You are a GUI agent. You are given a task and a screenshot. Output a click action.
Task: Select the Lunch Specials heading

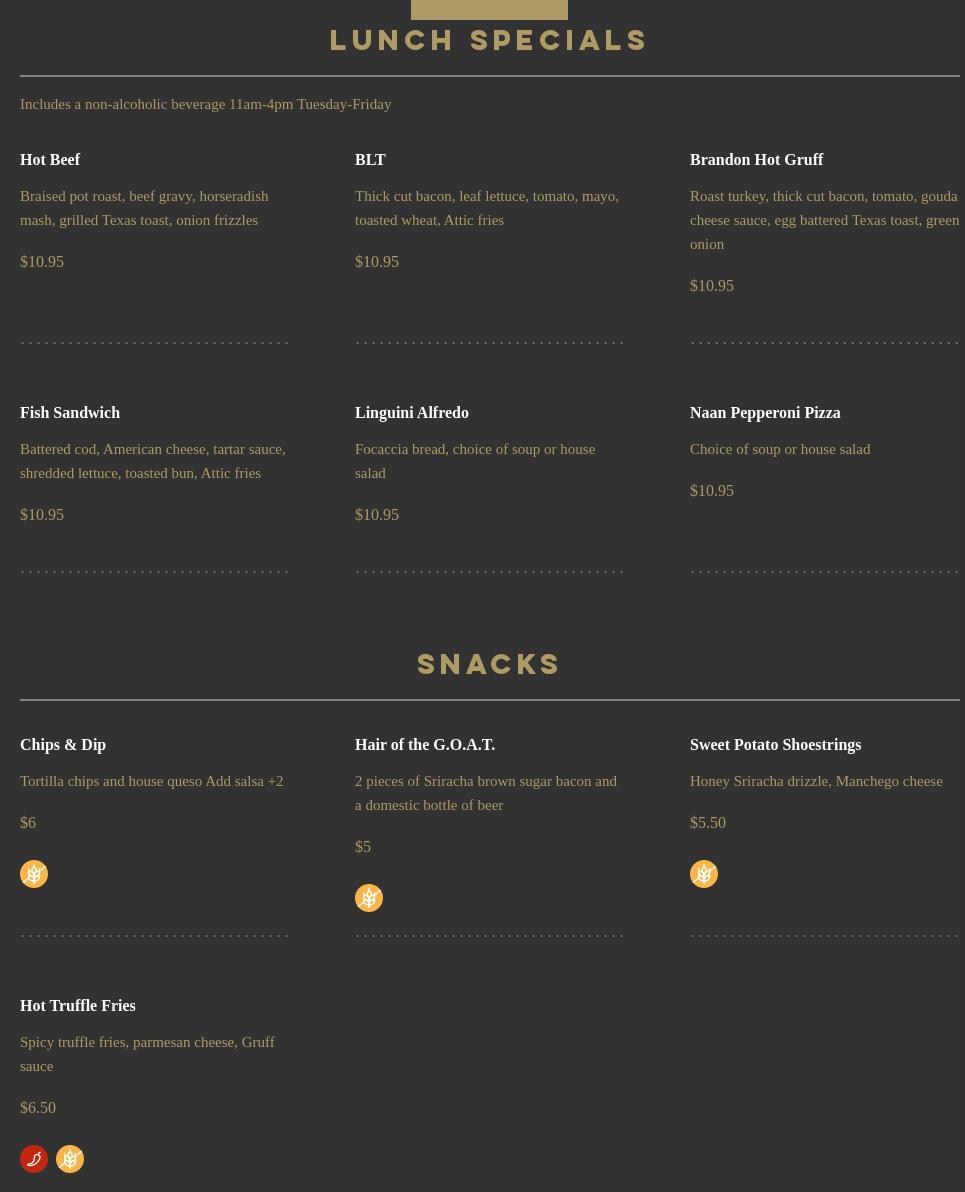[489, 40]
